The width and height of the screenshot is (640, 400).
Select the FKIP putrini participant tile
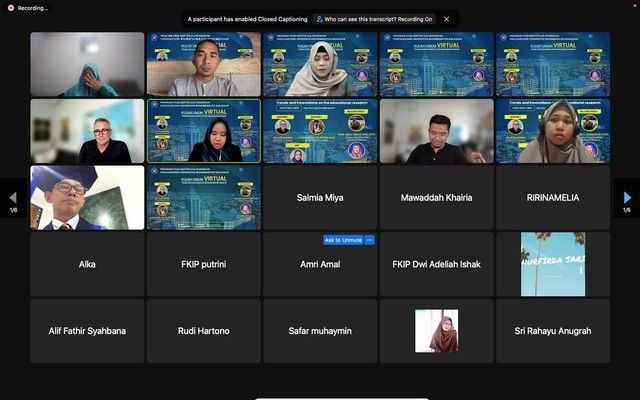(x=203, y=265)
